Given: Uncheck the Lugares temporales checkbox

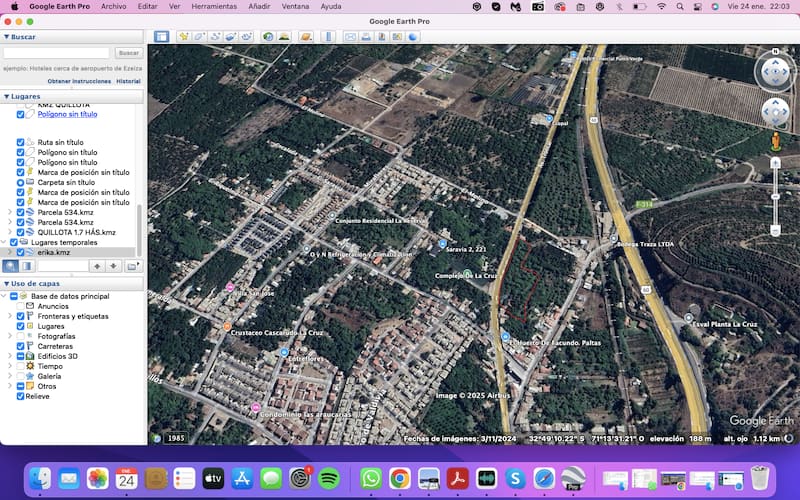Looking at the screenshot, I should pos(14,242).
